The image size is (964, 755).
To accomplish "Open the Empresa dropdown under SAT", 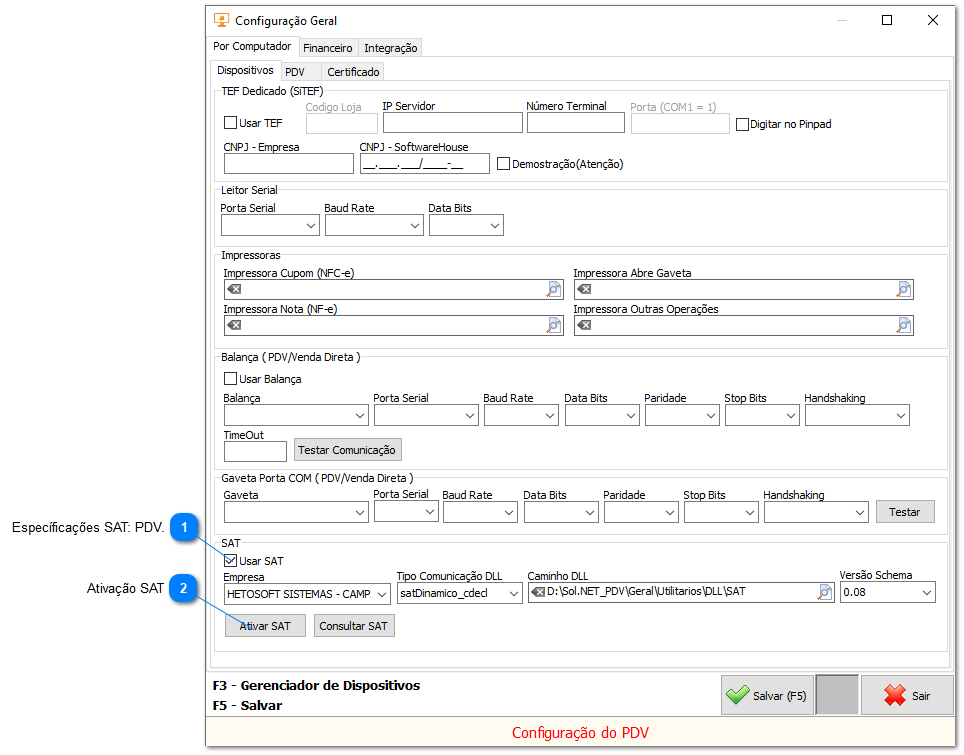I will 381,592.
